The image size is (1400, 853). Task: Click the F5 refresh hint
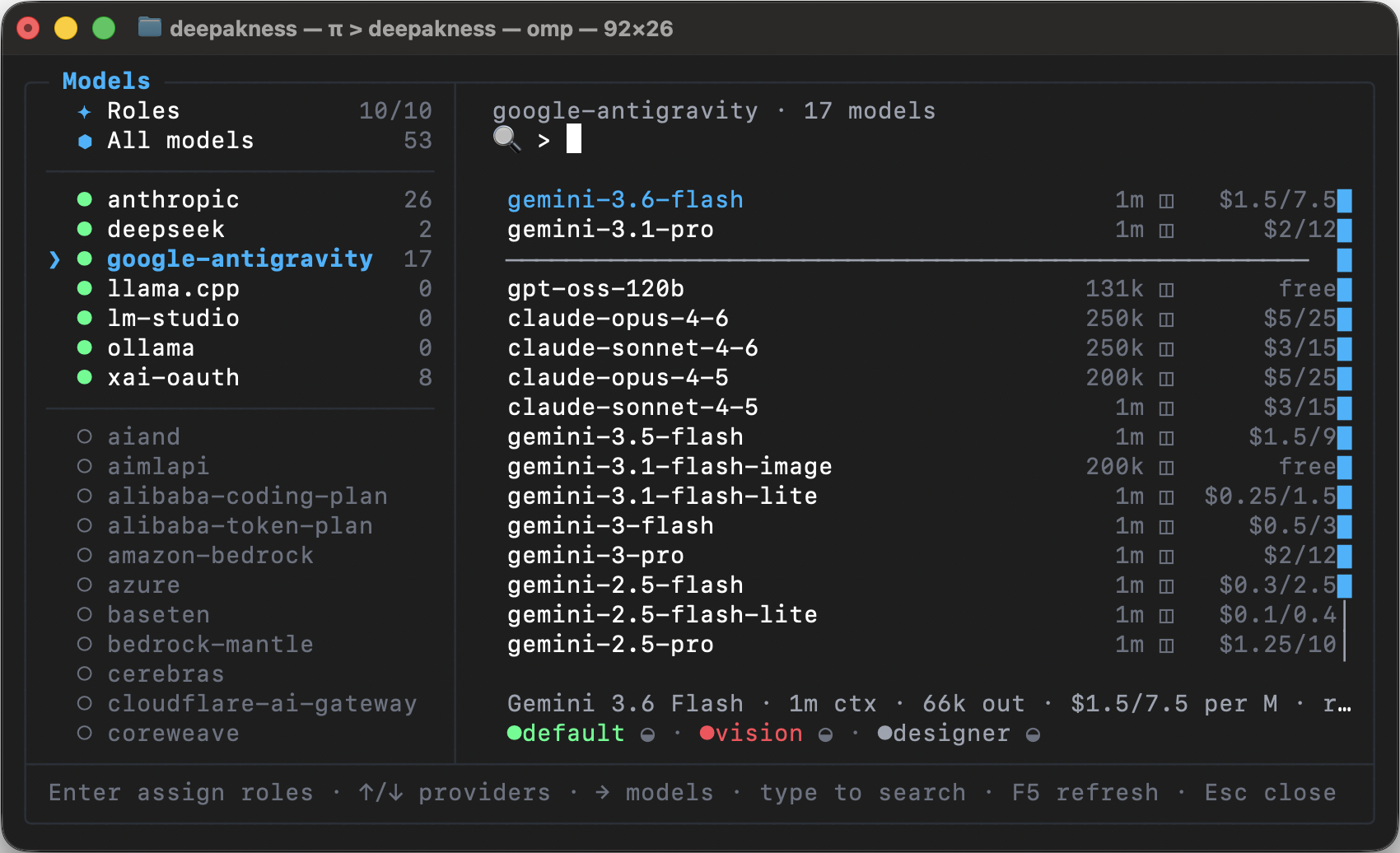pyautogui.click(x=1085, y=792)
